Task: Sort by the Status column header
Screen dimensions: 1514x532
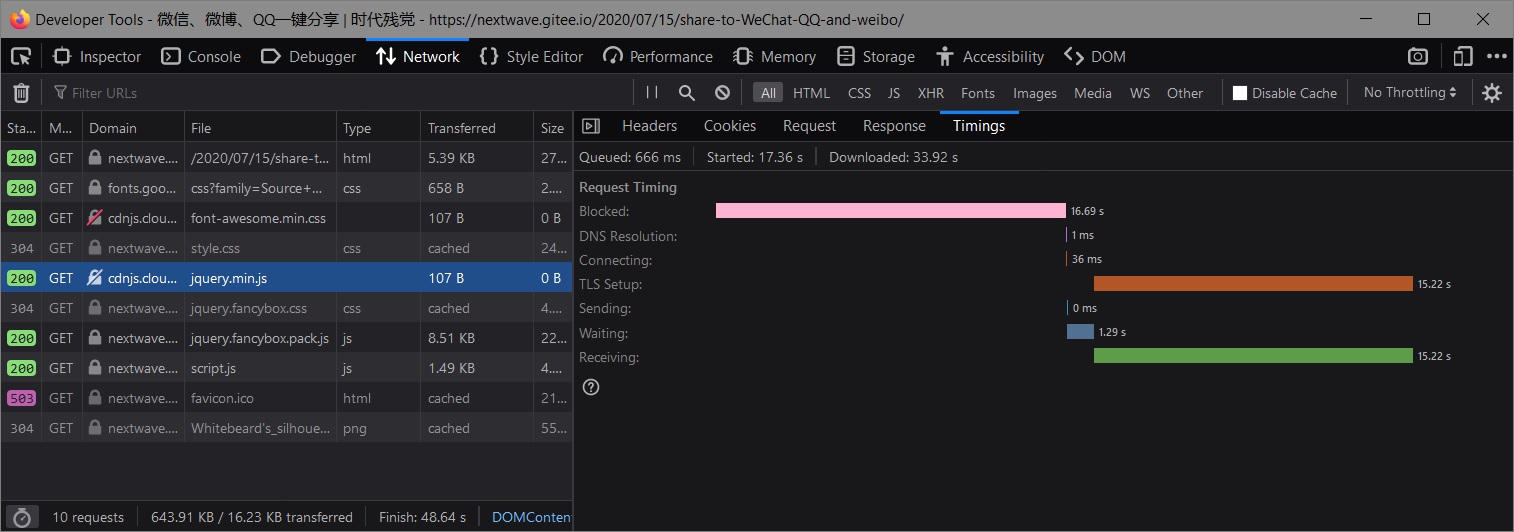Action: [x=21, y=128]
